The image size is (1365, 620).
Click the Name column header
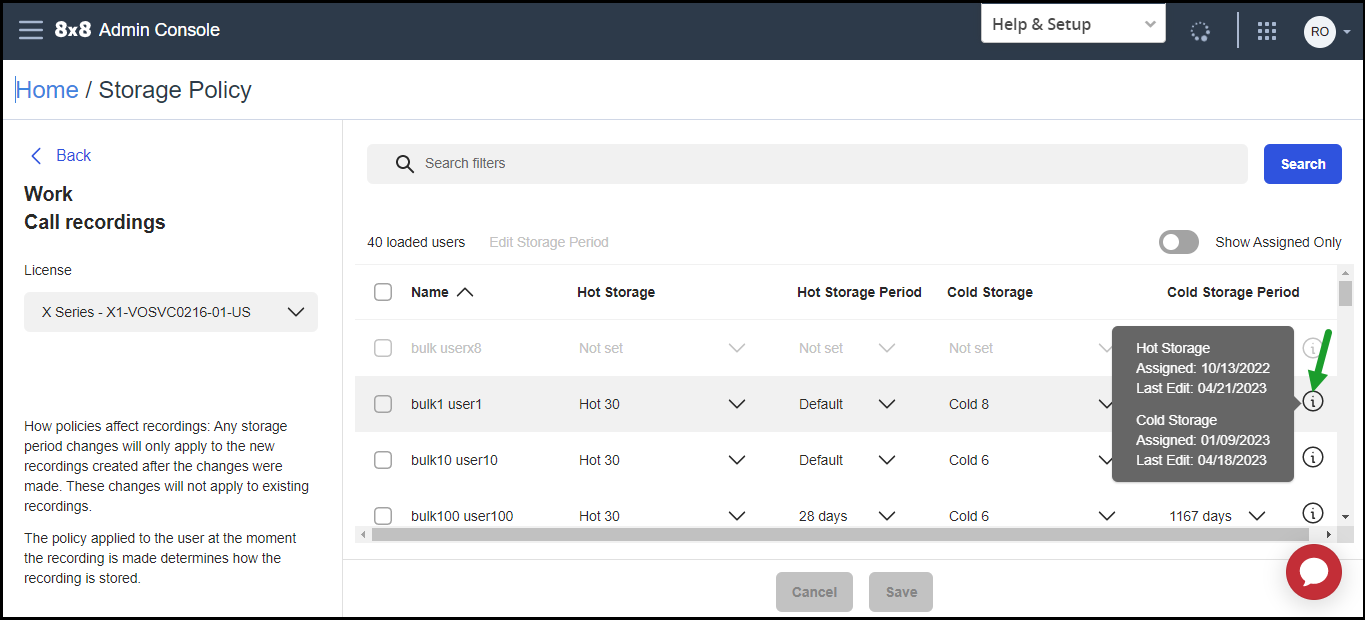tap(430, 292)
